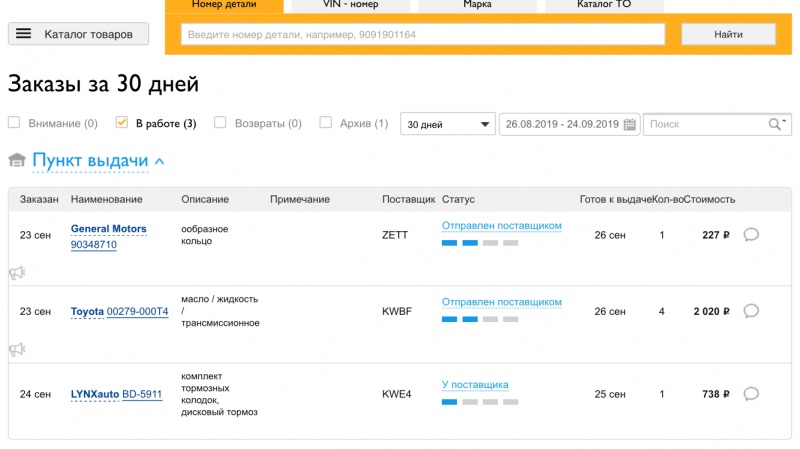This screenshot has width=800, height=449.
Task: Click megaphone icon under Toyota row
Action: click(16, 349)
